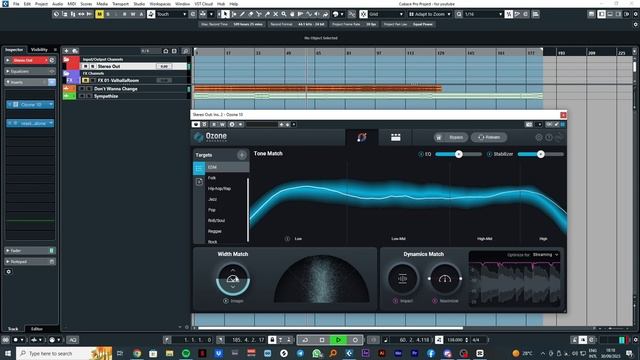The image size is (640, 360).
Task: Pick the Reggae target in Ozone
Action: [215, 231]
